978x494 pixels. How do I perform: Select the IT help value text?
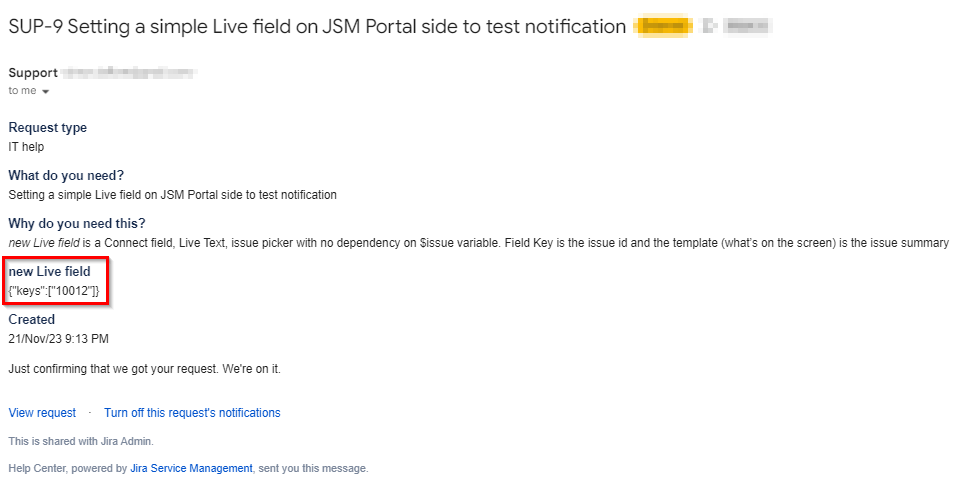[x=26, y=147]
